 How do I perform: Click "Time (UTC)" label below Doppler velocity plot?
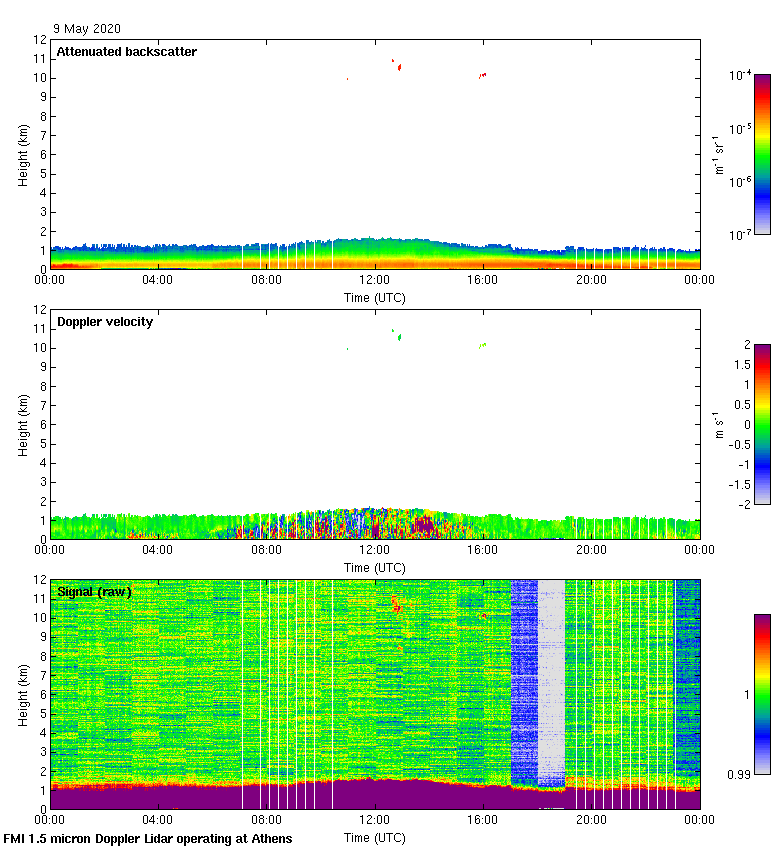point(375,568)
